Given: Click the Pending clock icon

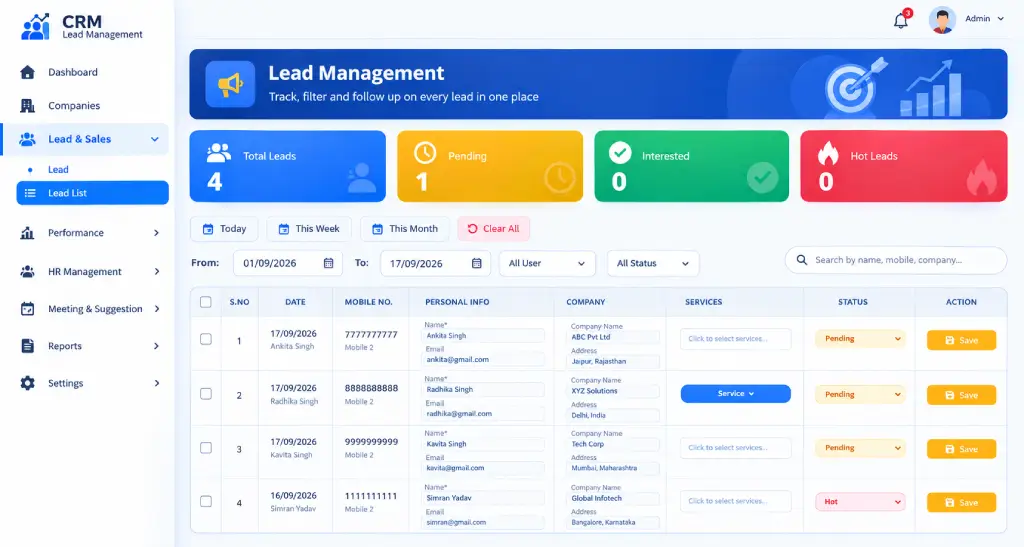Looking at the screenshot, I should click(x=425, y=153).
